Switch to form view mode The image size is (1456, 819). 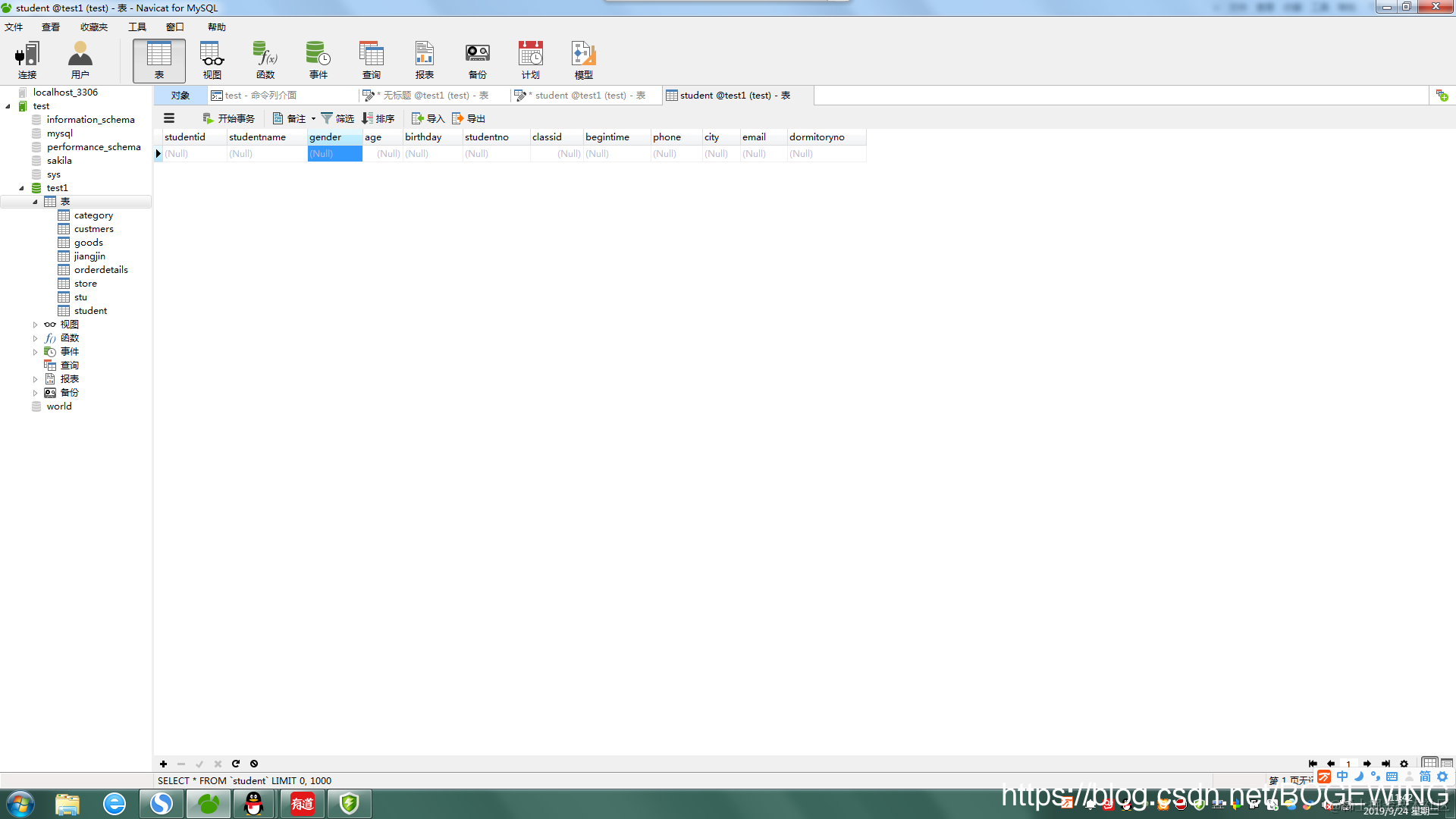pos(1447,764)
